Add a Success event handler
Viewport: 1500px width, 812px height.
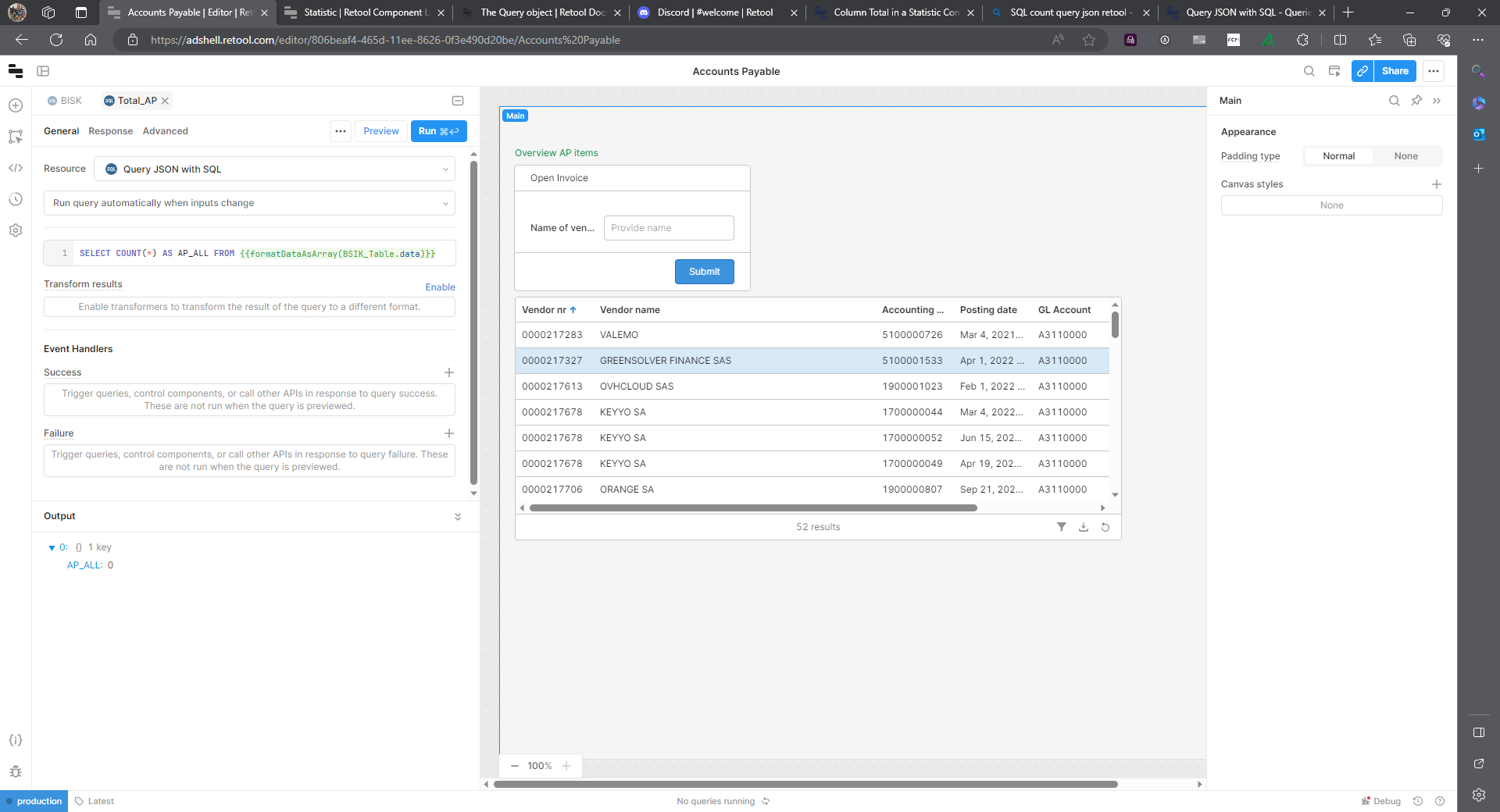click(x=449, y=372)
